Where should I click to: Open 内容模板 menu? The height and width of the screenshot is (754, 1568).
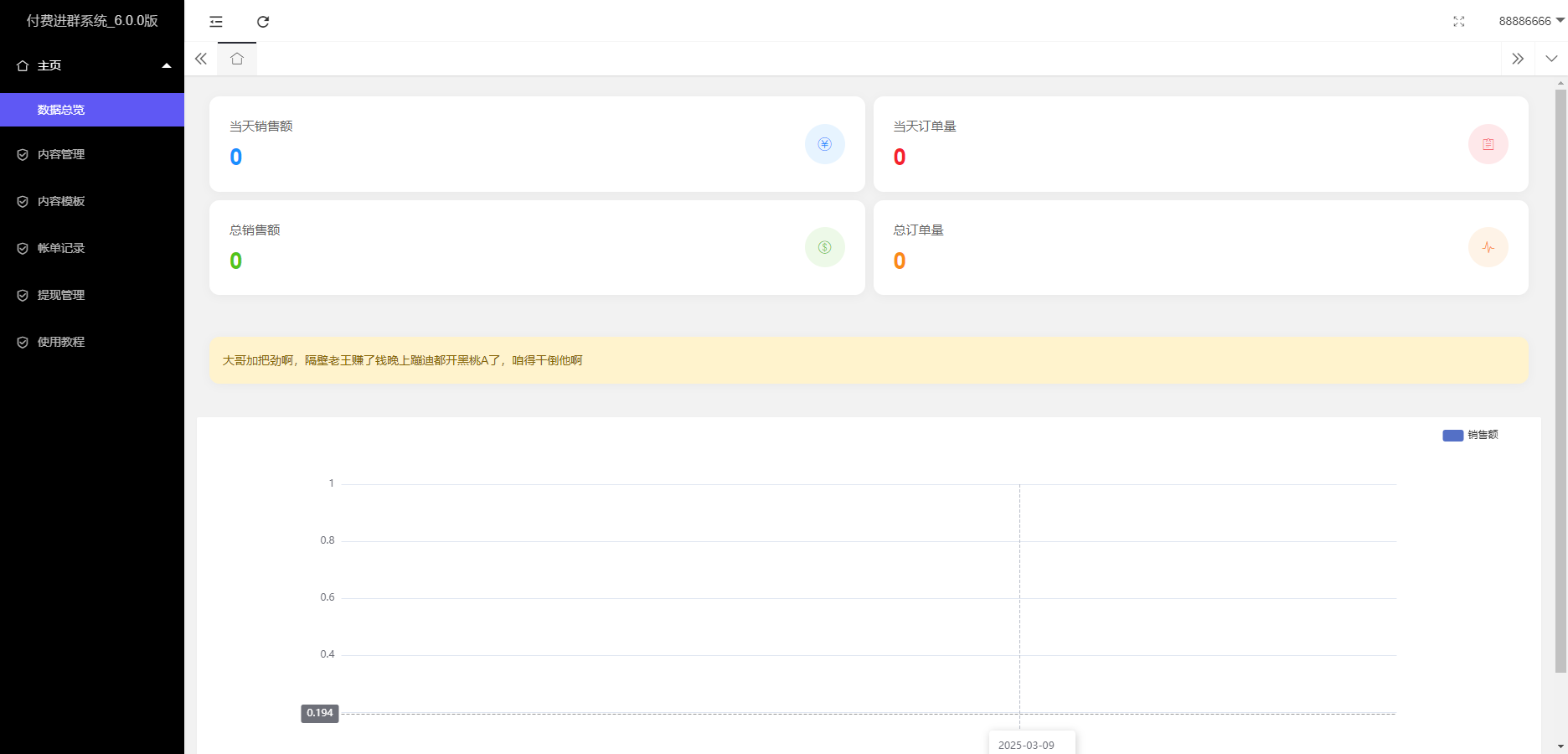coord(92,201)
